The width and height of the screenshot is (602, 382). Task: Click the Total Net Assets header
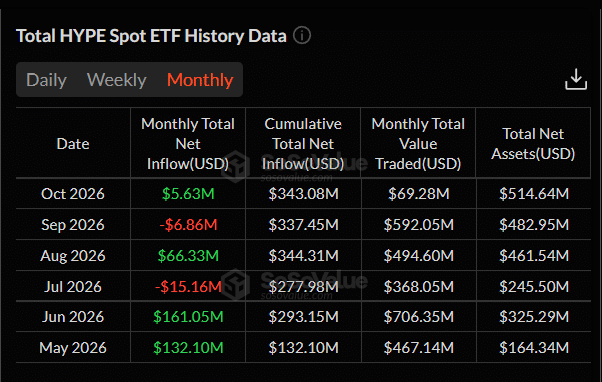[x=533, y=144]
